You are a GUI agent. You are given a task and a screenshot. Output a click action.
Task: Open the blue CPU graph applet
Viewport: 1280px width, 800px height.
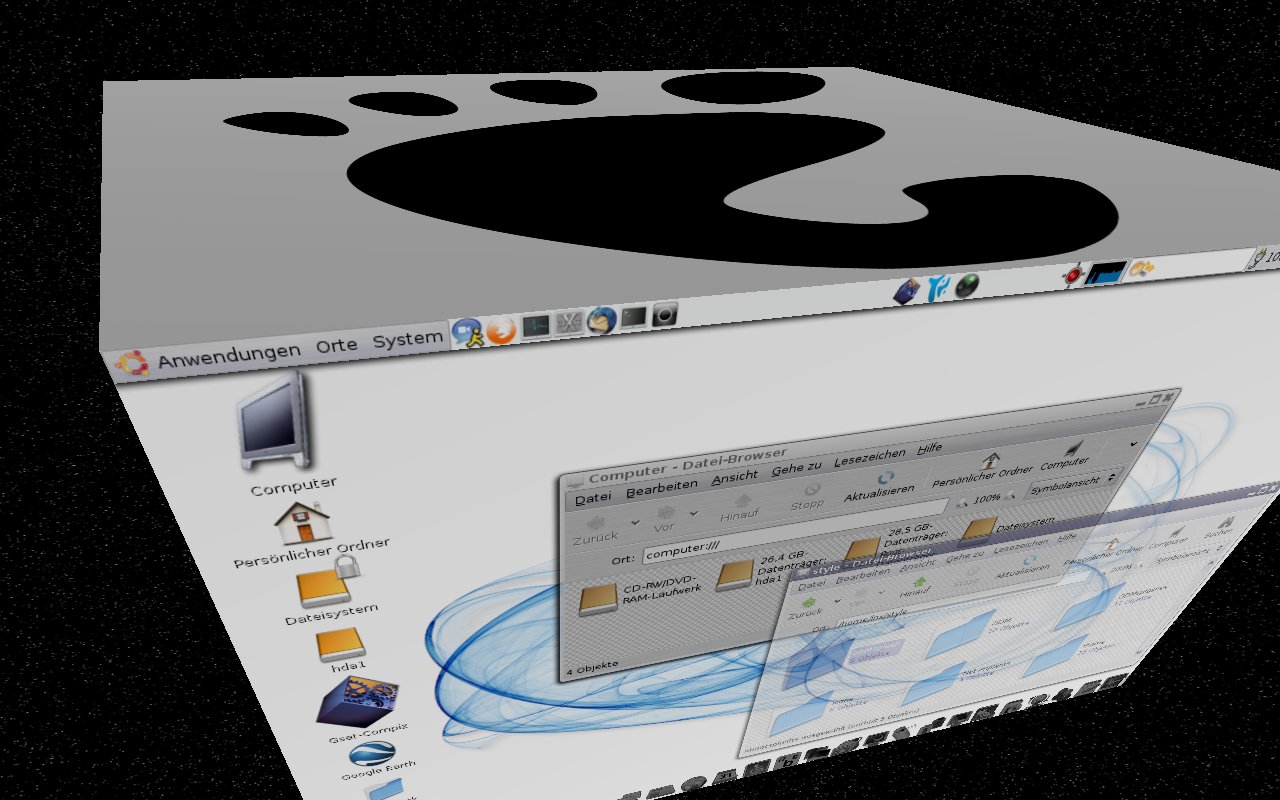[1107, 271]
